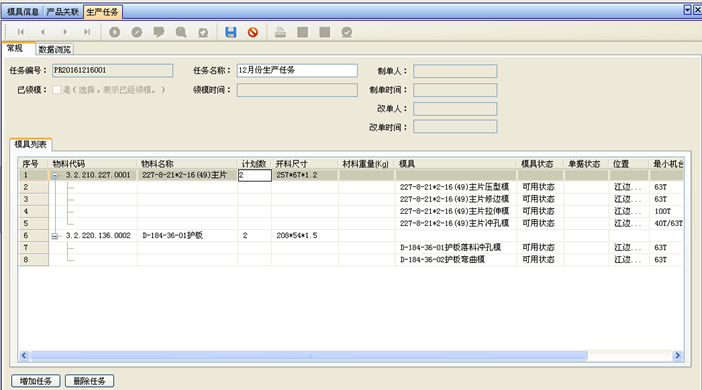702x390 pixels.
Task: Click the second gray square toolbar icon
Action: 325,32
